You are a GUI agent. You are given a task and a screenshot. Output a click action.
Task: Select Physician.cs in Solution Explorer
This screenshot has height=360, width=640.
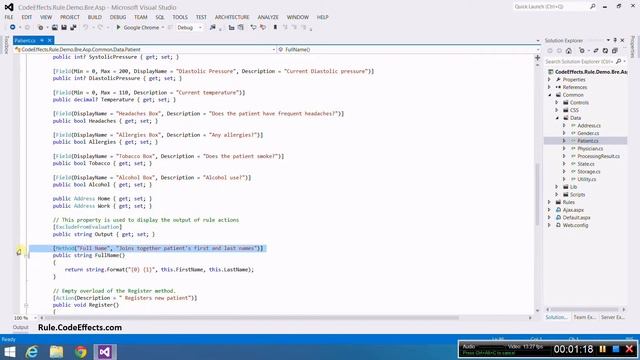pyautogui.click(x=590, y=149)
